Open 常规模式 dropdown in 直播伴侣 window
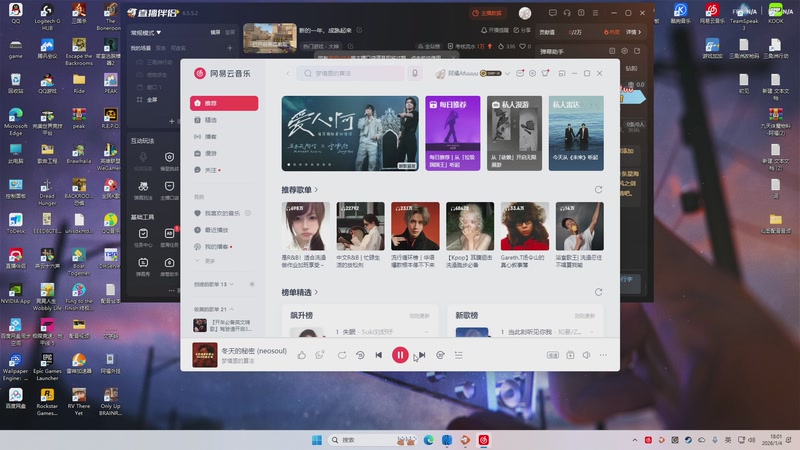 coord(146,33)
